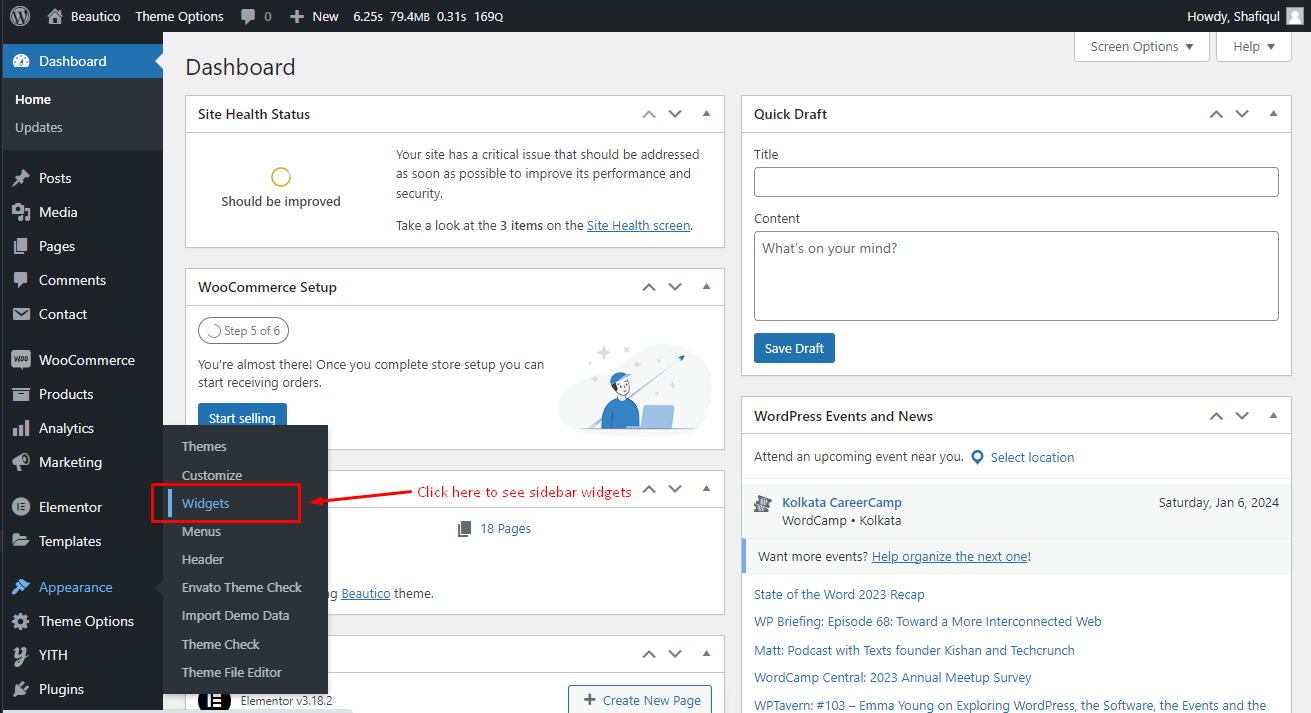Move WordPress Events and News panel up

coord(1216,416)
